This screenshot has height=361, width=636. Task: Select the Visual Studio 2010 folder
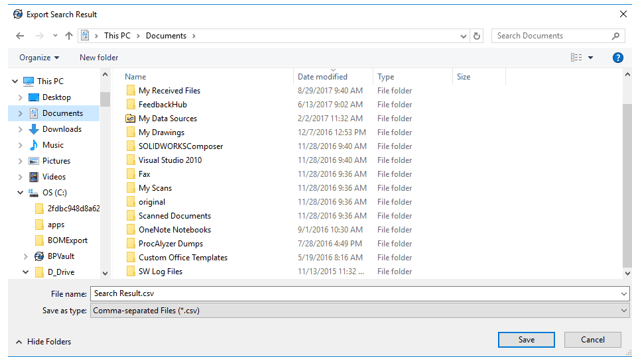pyautogui.click(x=170, y=160)
